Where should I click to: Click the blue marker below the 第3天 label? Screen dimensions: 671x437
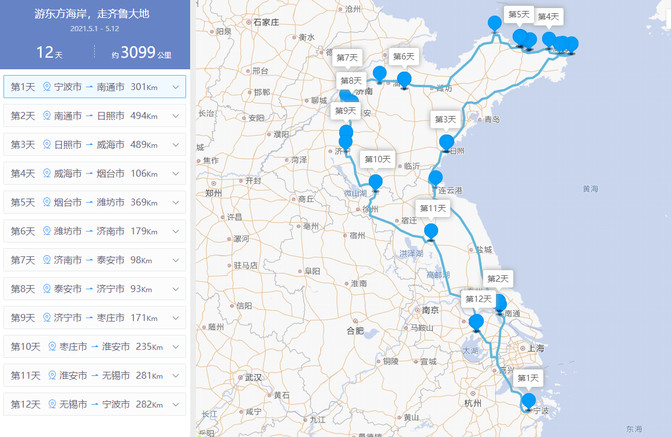tap(446, 143)
